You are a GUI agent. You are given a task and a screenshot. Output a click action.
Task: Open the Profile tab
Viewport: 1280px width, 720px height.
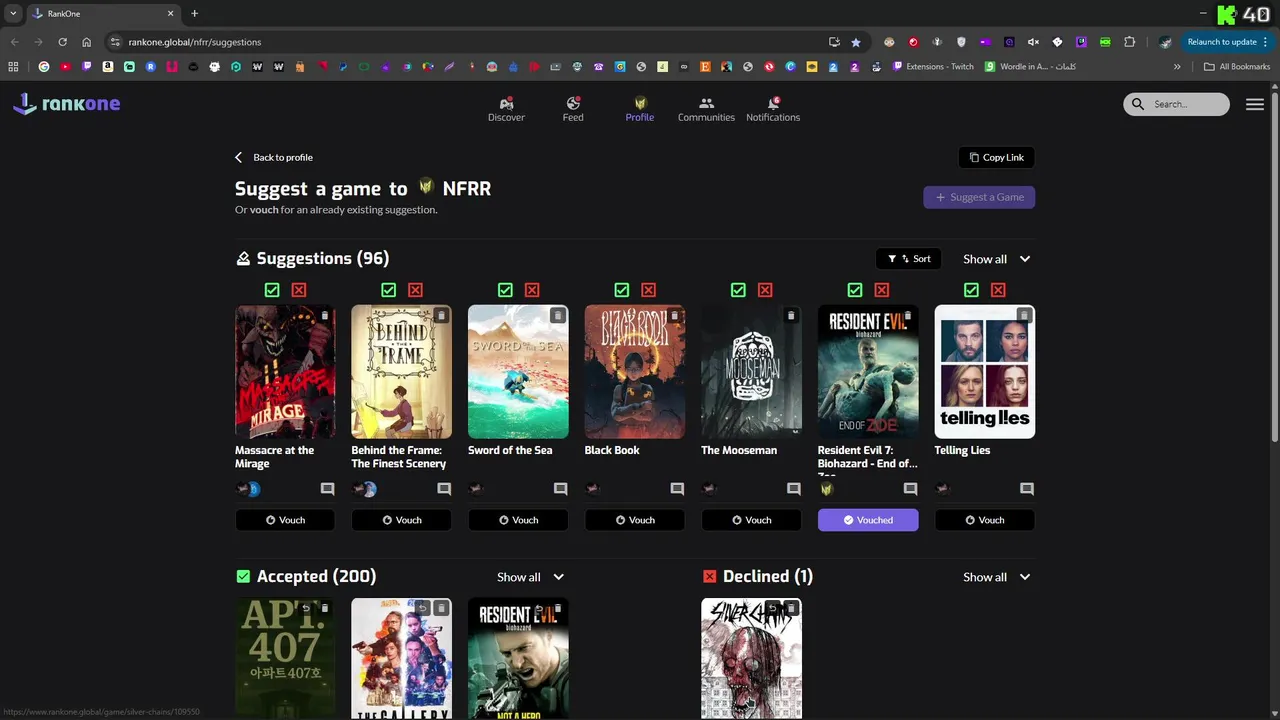pyautogui.click(x=640, y=110)
